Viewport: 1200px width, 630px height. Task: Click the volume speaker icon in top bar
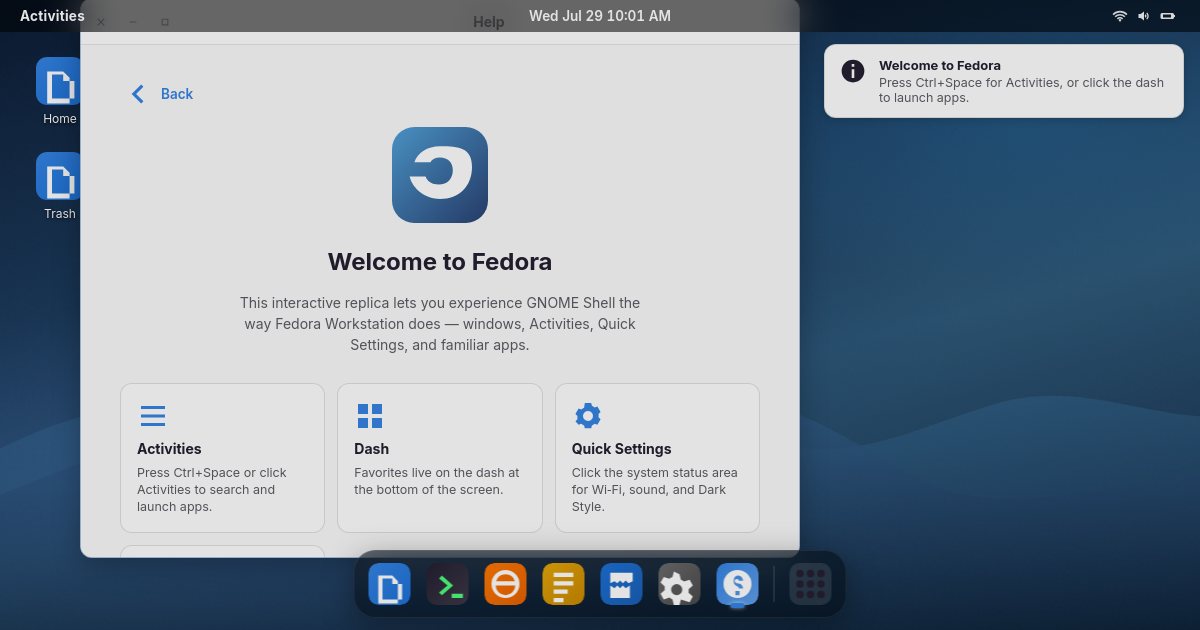click(1143, 16)
